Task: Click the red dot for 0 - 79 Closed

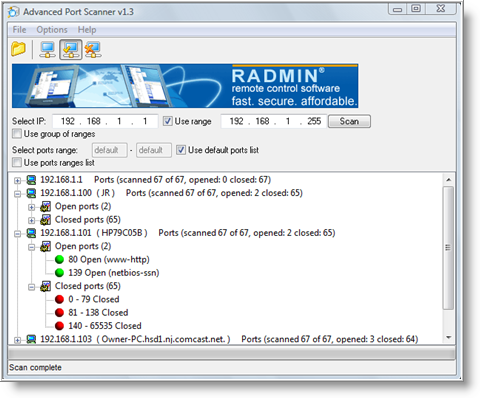Action: pyautogui.click(x=60, y=300)
